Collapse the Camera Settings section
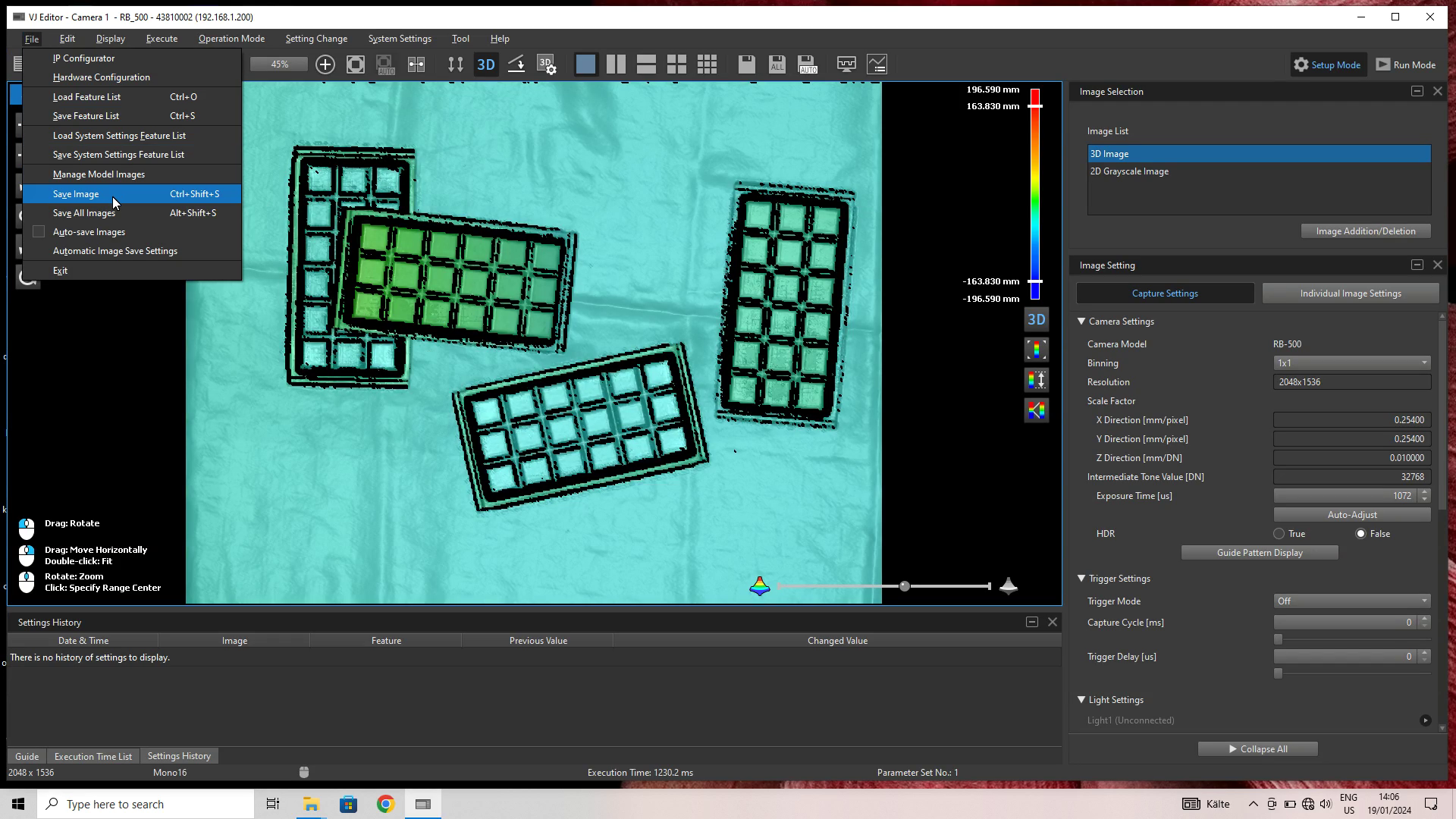This screenshot has height=819, width=1456. (x=1082, y=322)
